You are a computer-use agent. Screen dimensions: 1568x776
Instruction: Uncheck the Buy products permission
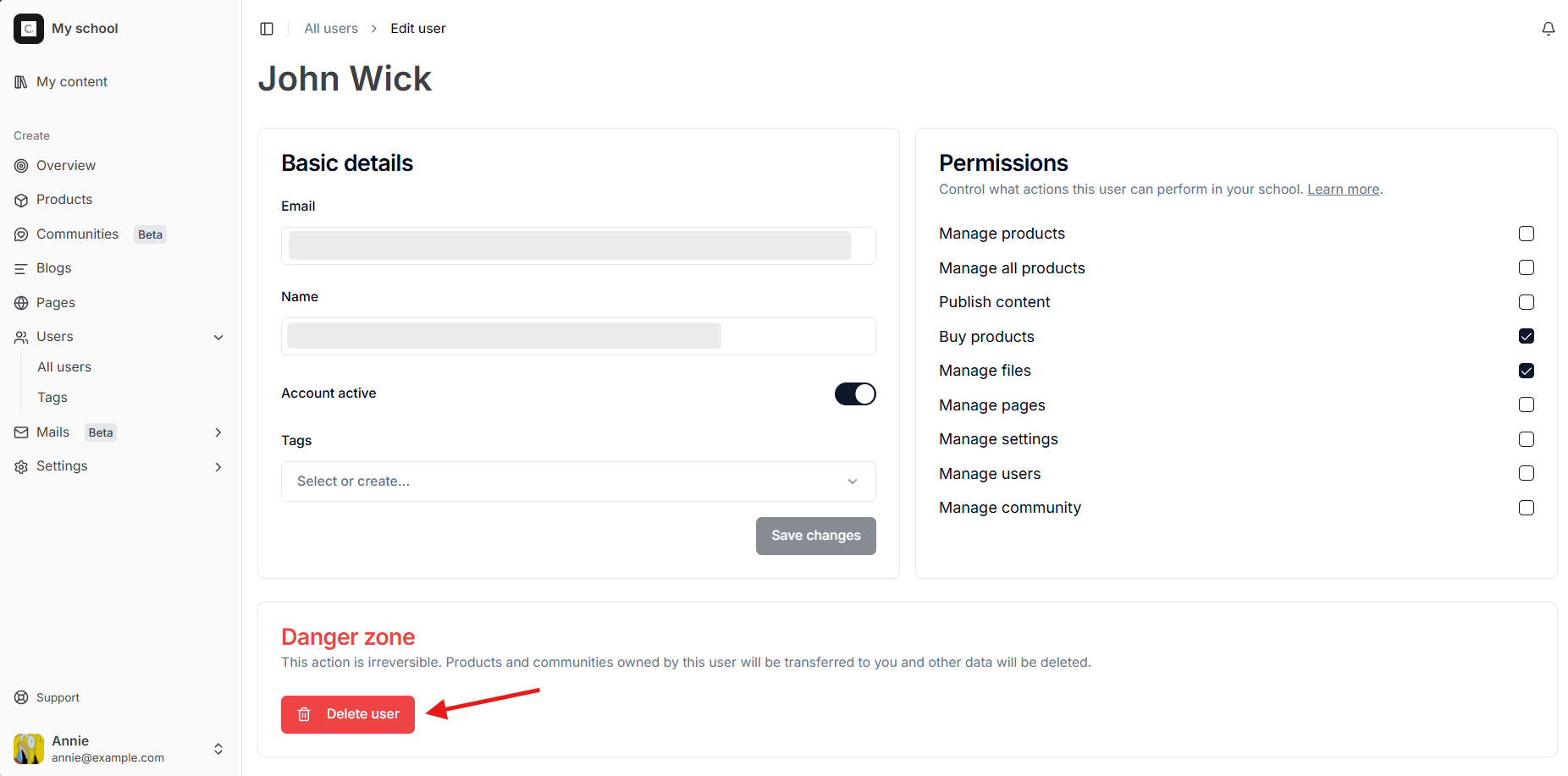[1526, 337]
